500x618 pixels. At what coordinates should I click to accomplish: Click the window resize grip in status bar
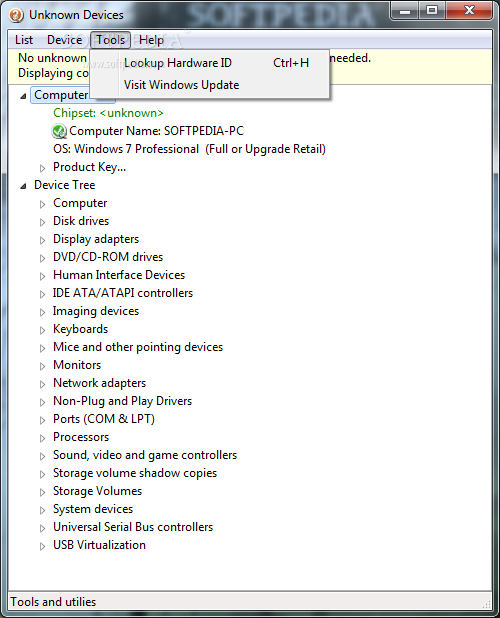[487, 604]
